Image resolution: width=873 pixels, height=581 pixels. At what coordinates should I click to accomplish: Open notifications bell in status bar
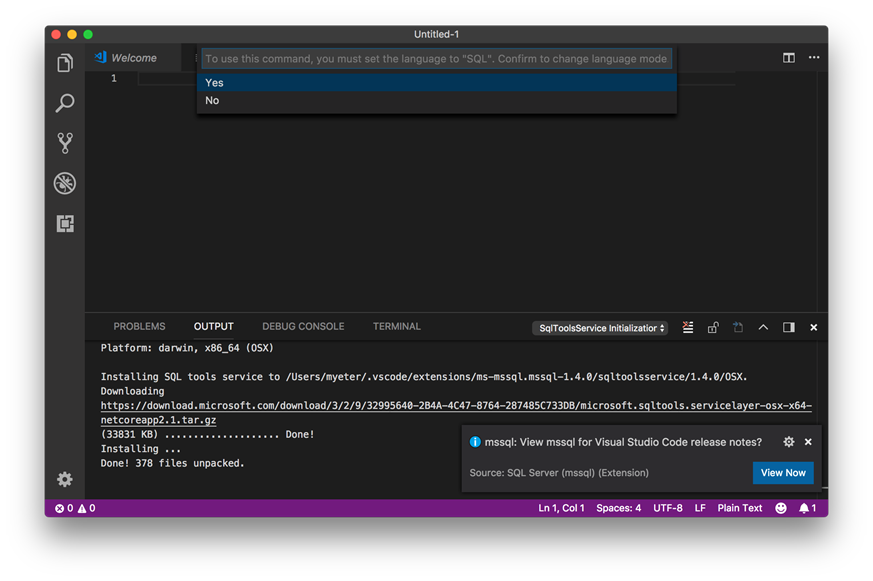click(x=808, y=508)
